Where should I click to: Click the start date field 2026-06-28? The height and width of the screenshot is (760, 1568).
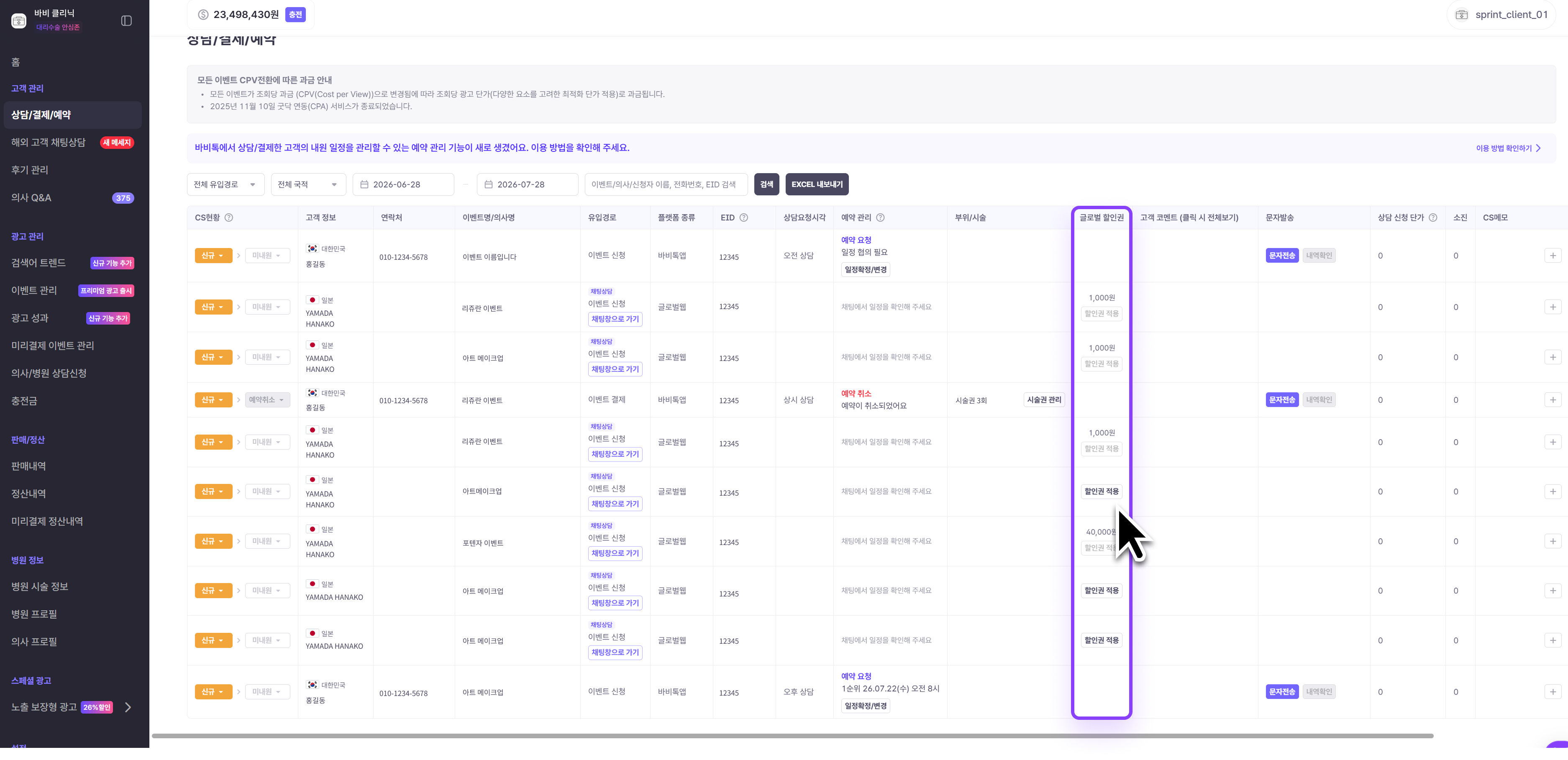coord(403,184)
